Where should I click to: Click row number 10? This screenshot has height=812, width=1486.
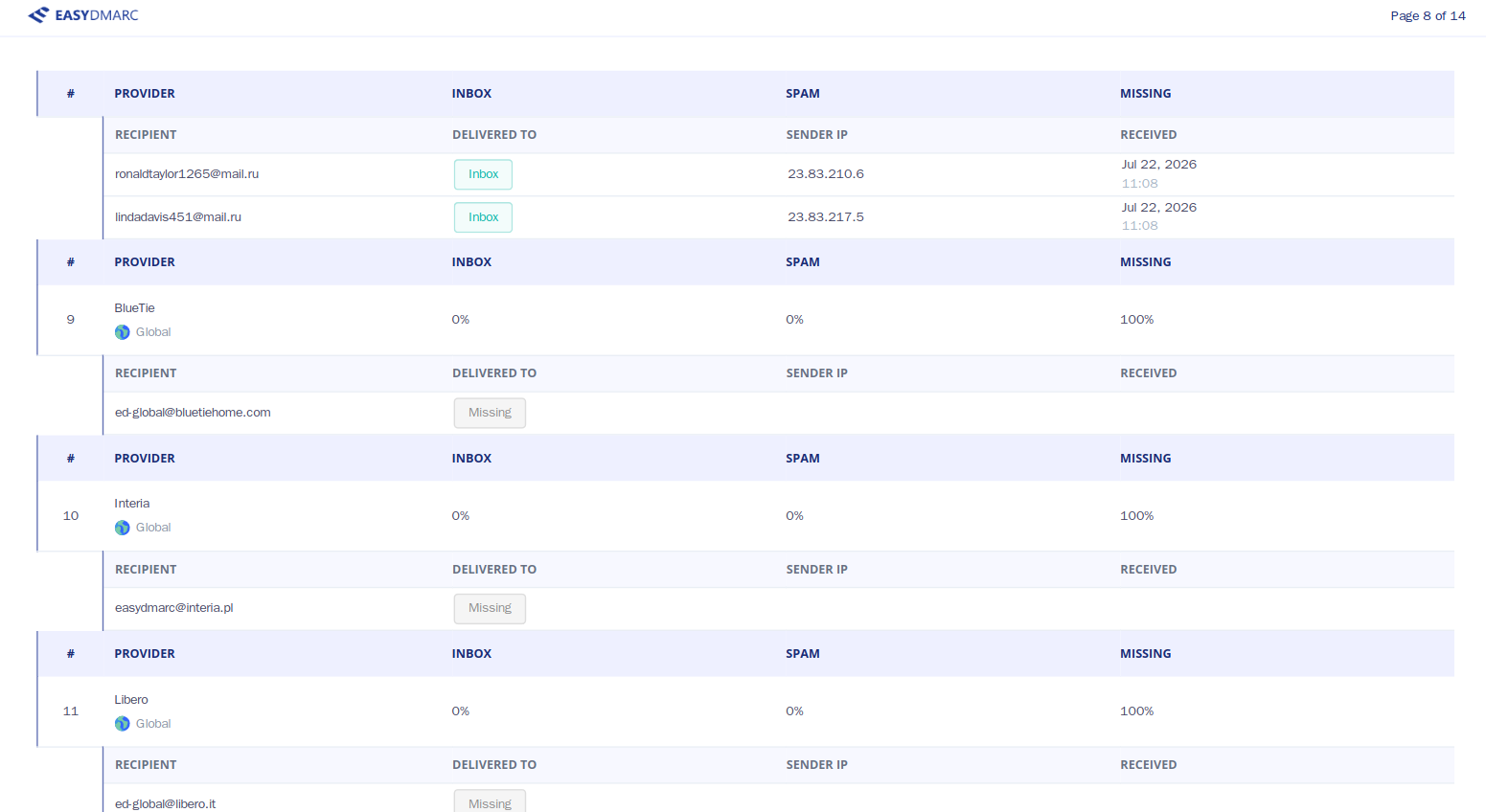(x=71, y=516)
